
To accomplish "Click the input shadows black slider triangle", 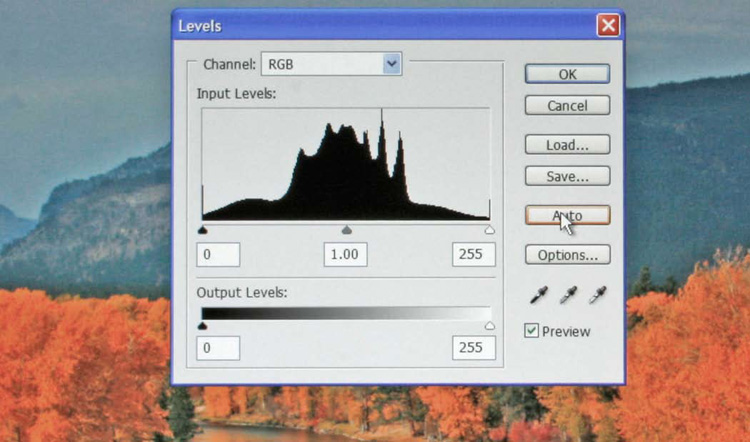I will click(x=203, y=230).
